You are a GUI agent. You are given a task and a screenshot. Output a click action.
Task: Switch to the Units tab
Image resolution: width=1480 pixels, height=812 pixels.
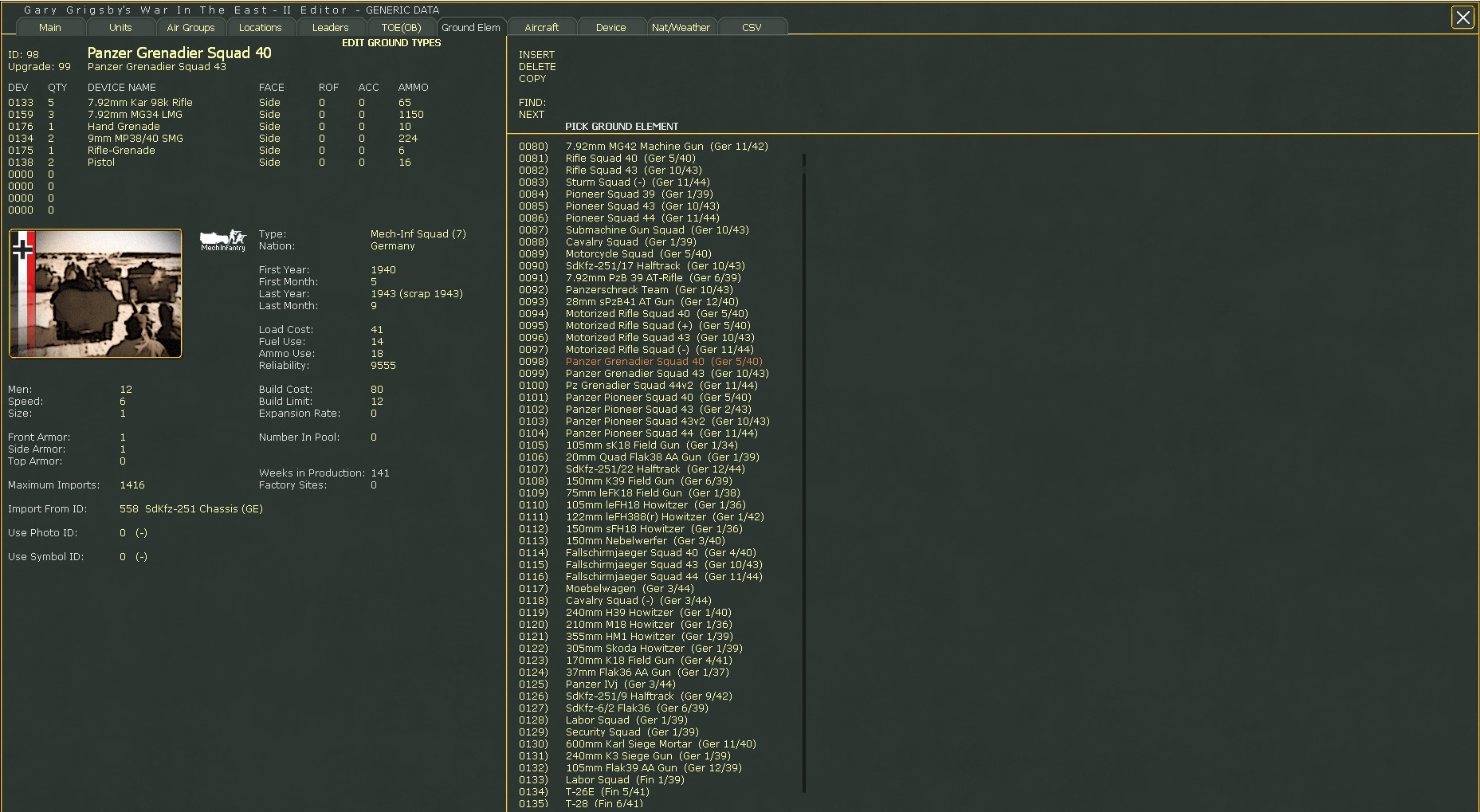120,27
